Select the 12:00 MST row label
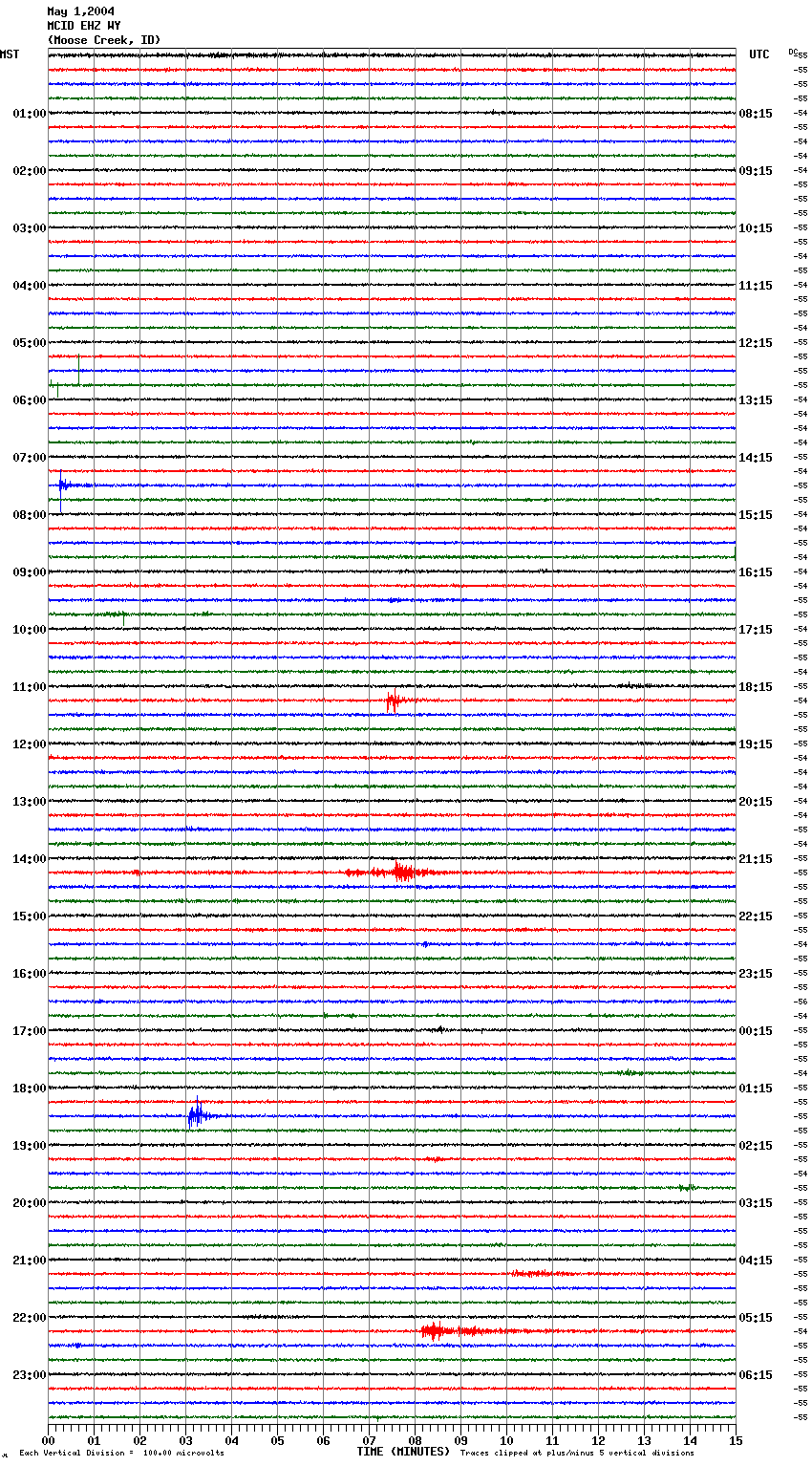This screenshot has width=812, height=1466. tap(30, 744)
